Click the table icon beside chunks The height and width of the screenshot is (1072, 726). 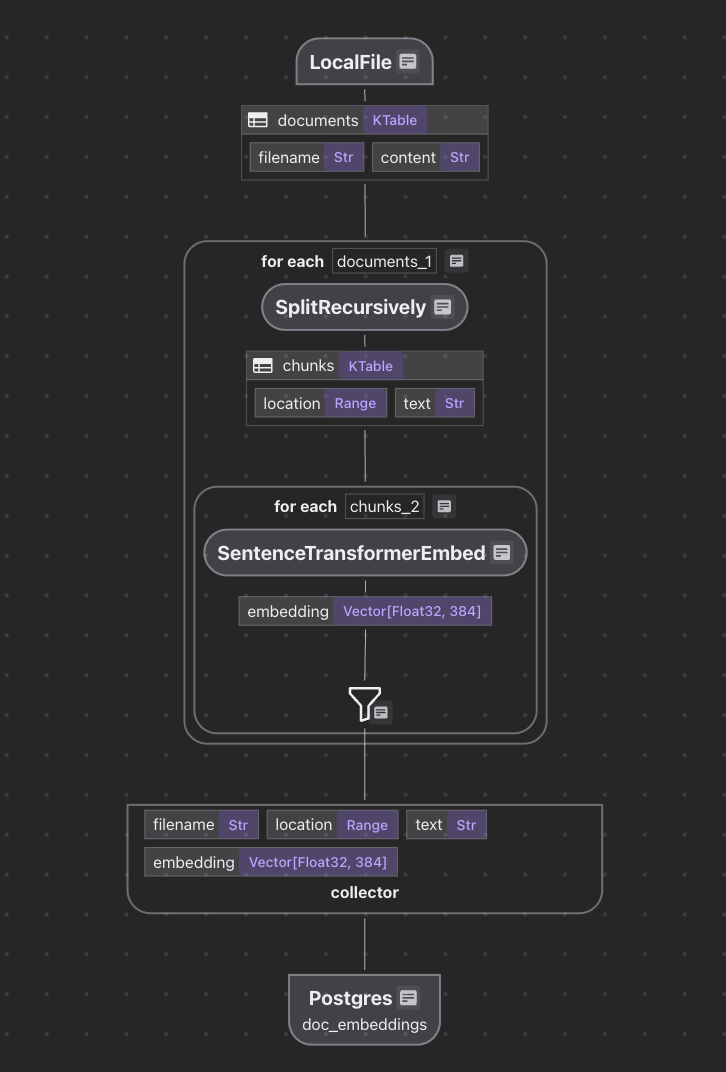263,366
